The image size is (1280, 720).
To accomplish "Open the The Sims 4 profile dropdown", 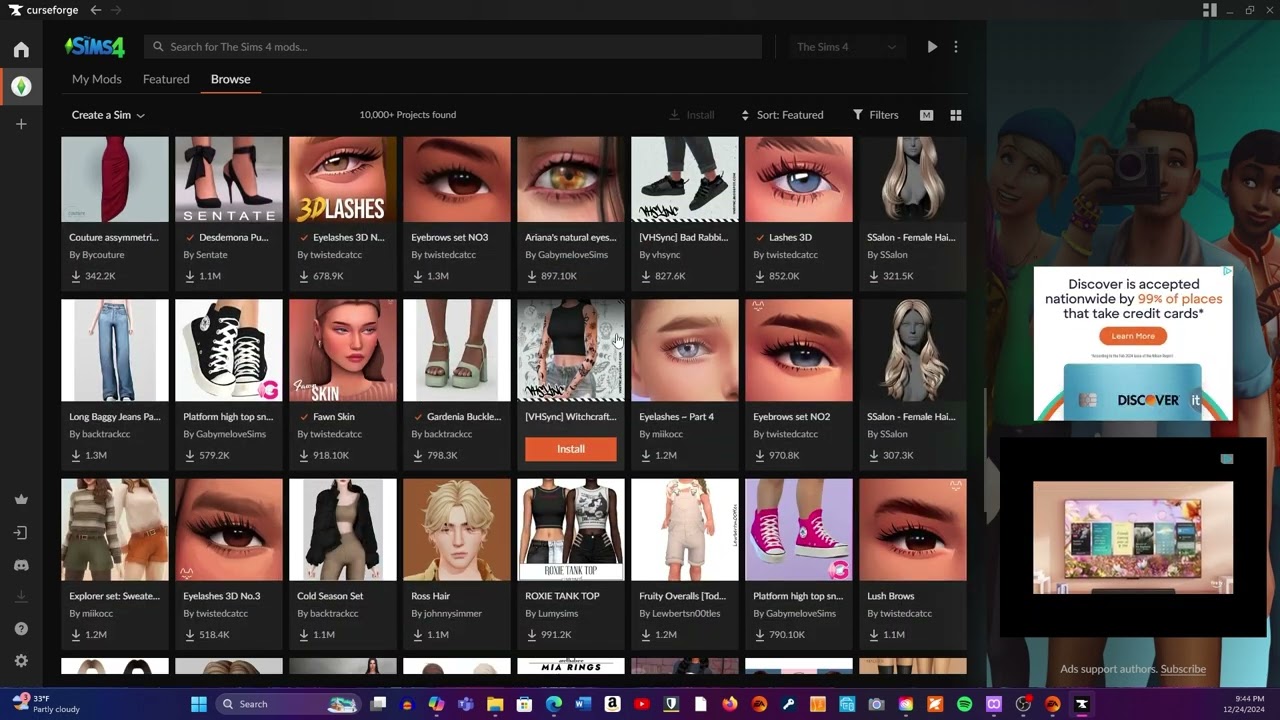I will (846, 47).
